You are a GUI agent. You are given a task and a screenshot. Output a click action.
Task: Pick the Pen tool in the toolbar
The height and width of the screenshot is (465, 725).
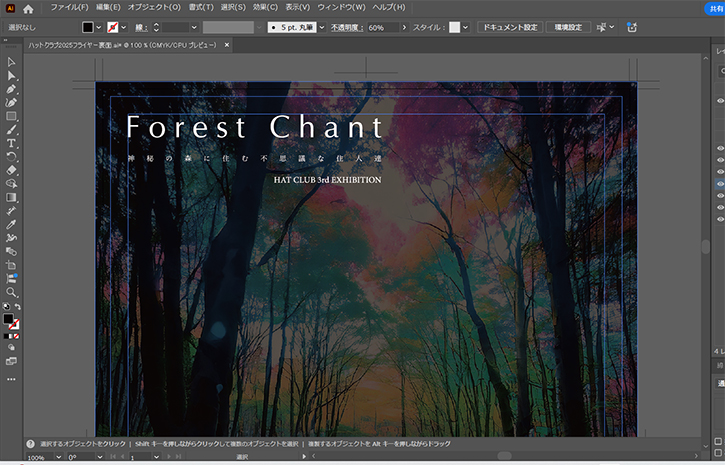click(x=11, y=89)
